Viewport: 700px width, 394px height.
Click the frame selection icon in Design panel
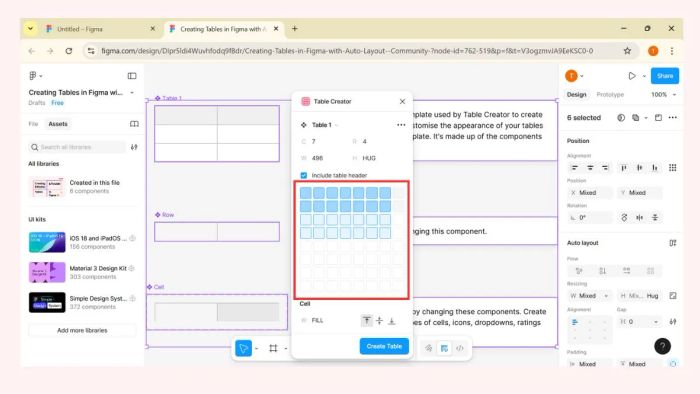[658, 118]
